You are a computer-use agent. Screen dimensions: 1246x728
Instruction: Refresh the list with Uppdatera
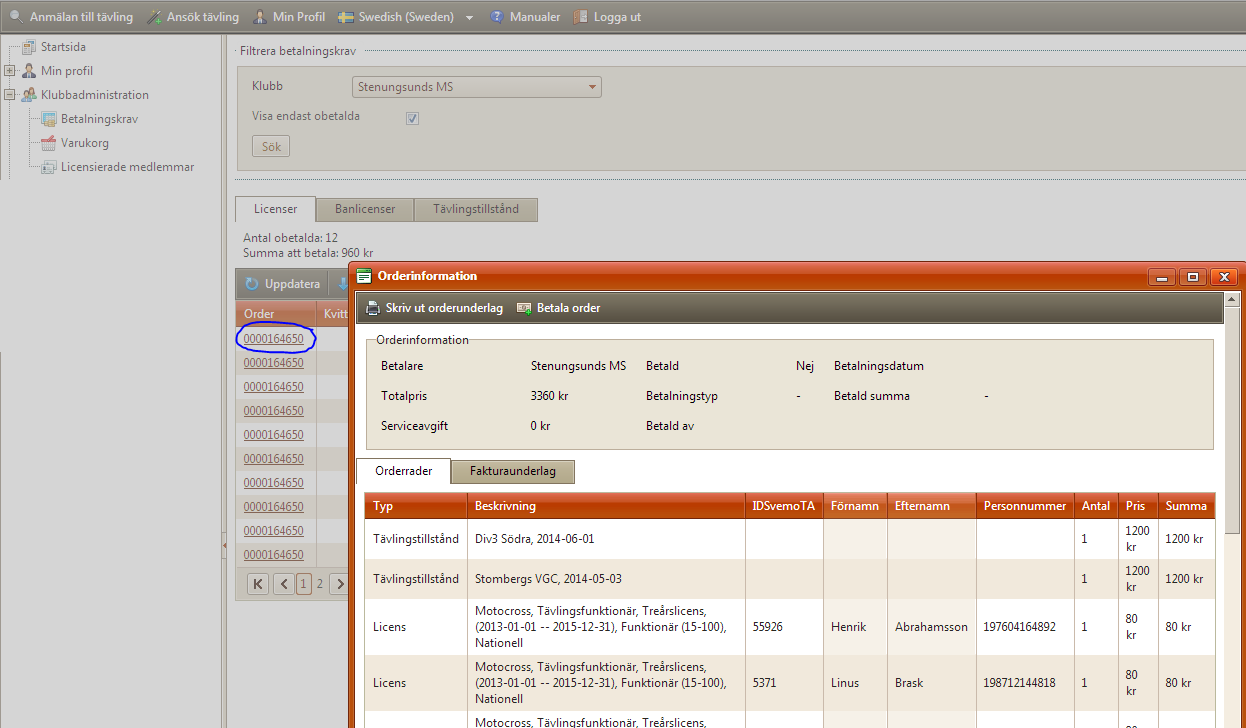click(x=283, y=284)
